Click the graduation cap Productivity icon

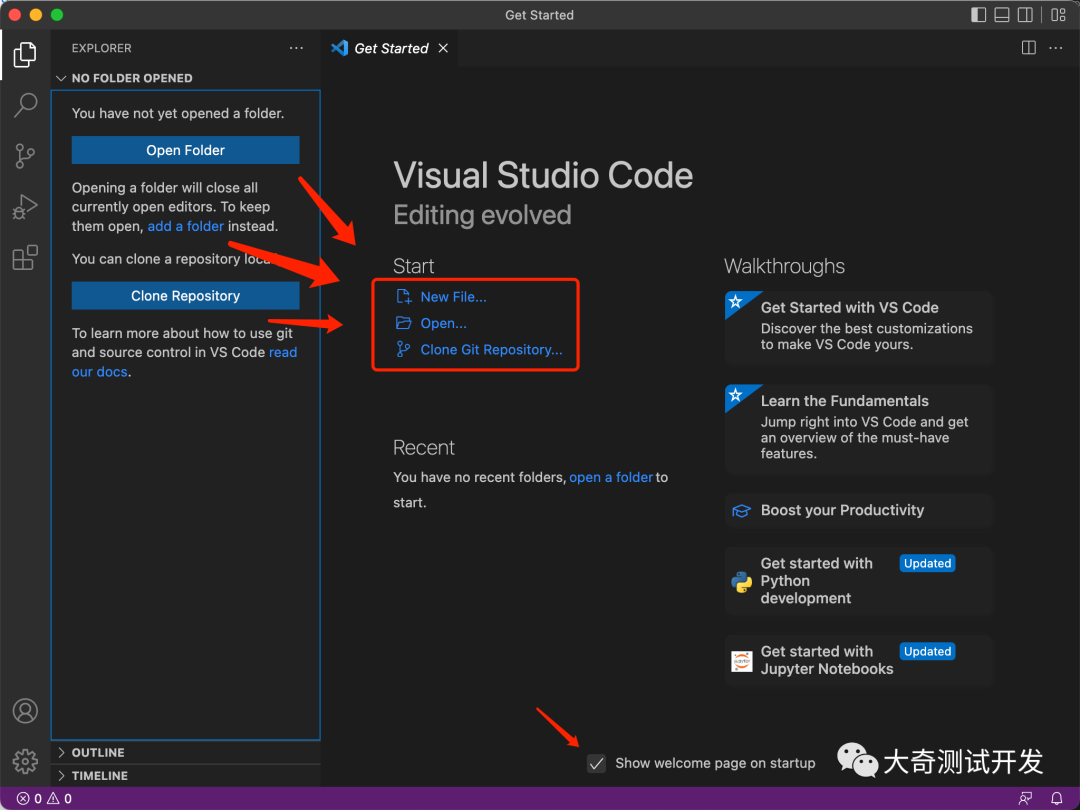[742, 510]
